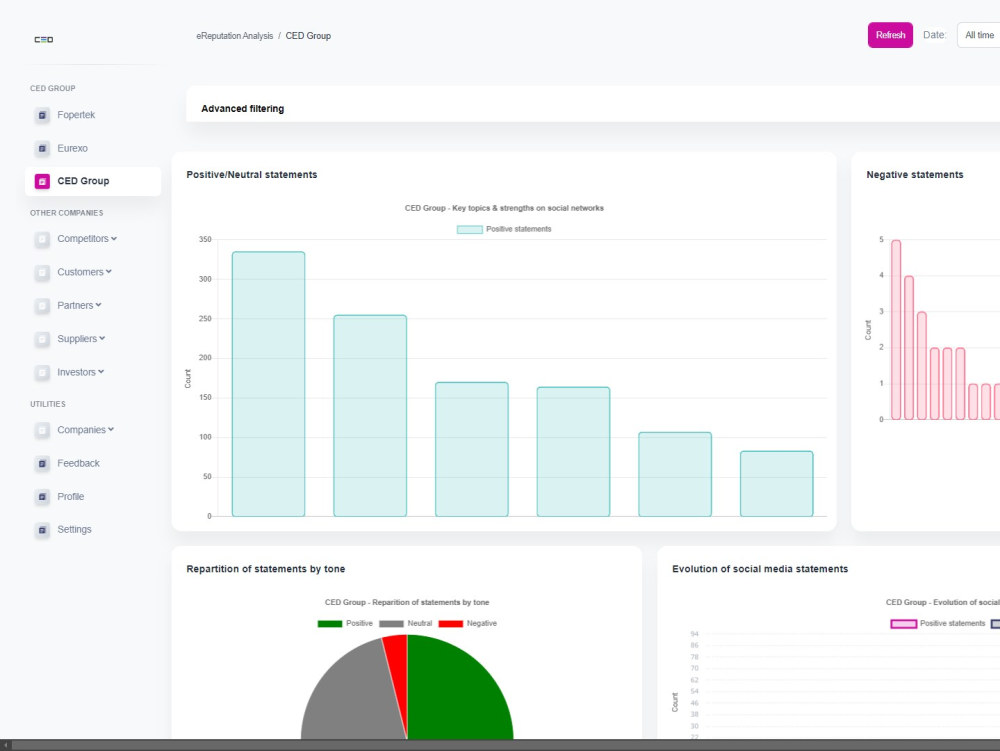Screen dimensions: 1000x751
Task: Click the OTHER COMPANIES section label
Action: point(66,213)
